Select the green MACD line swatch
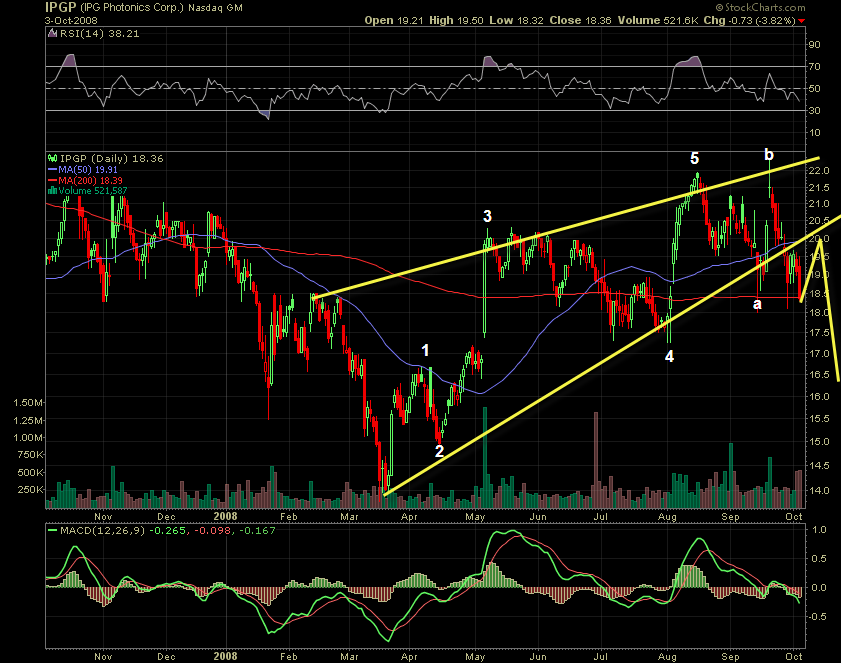The image size is (841, 663). [53, 531]
